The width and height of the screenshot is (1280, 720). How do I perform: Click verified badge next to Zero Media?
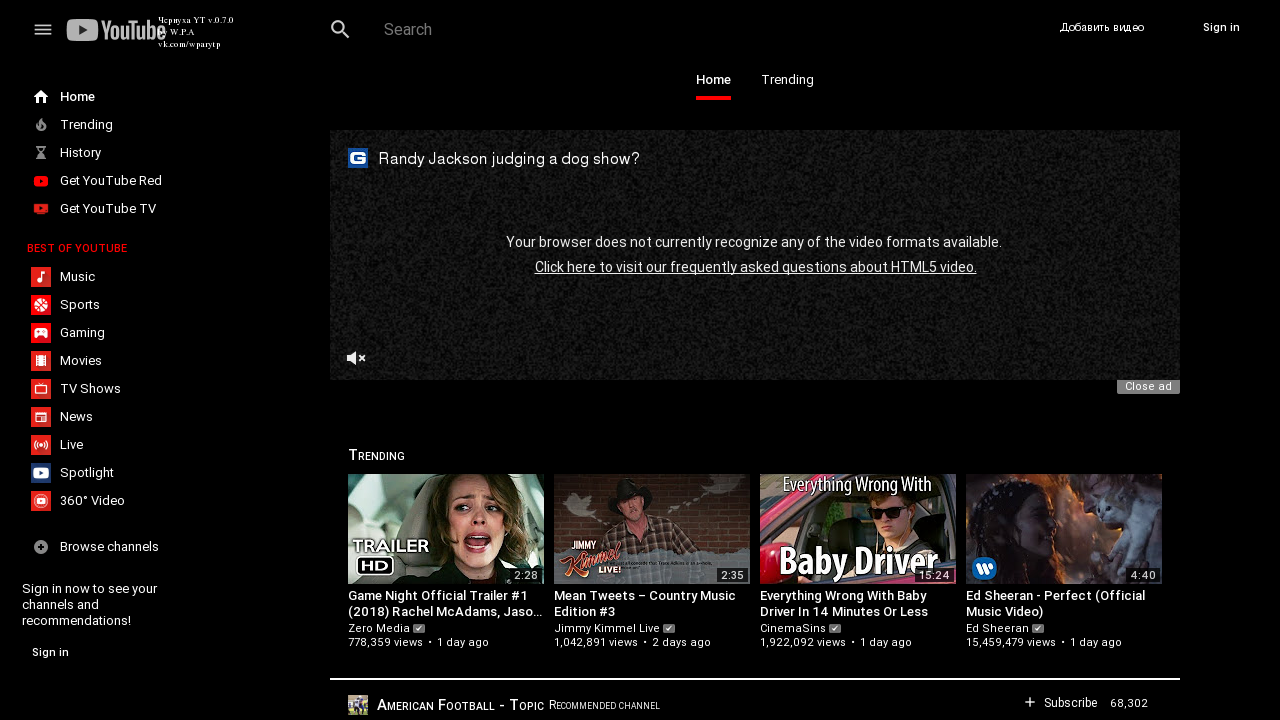(x=419, y=628)
